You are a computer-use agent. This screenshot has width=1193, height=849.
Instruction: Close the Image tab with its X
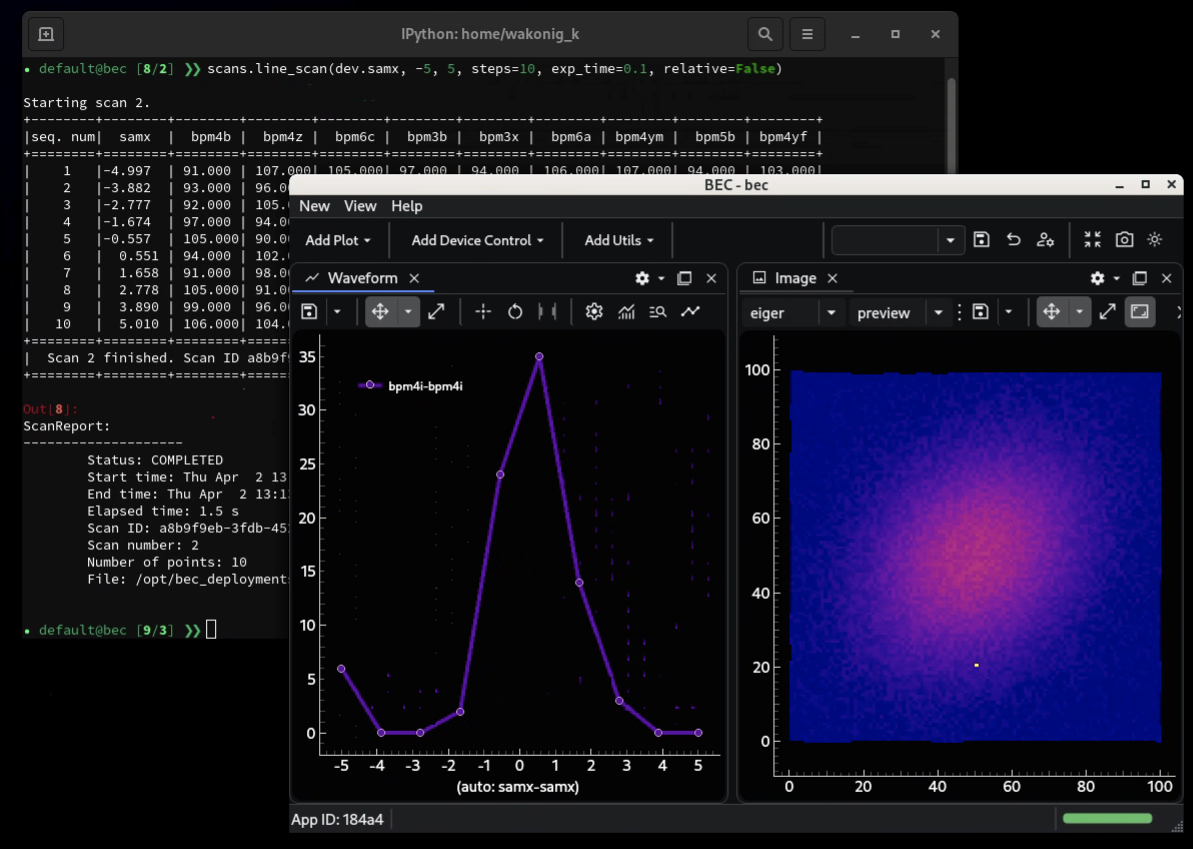[833, 278]
